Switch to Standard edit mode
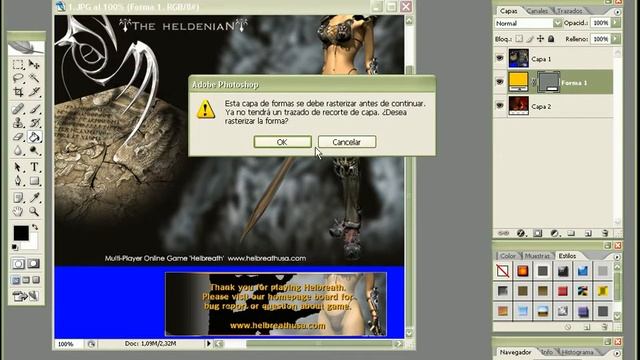Viewport: 640px width, 360px height. (18, 264)
